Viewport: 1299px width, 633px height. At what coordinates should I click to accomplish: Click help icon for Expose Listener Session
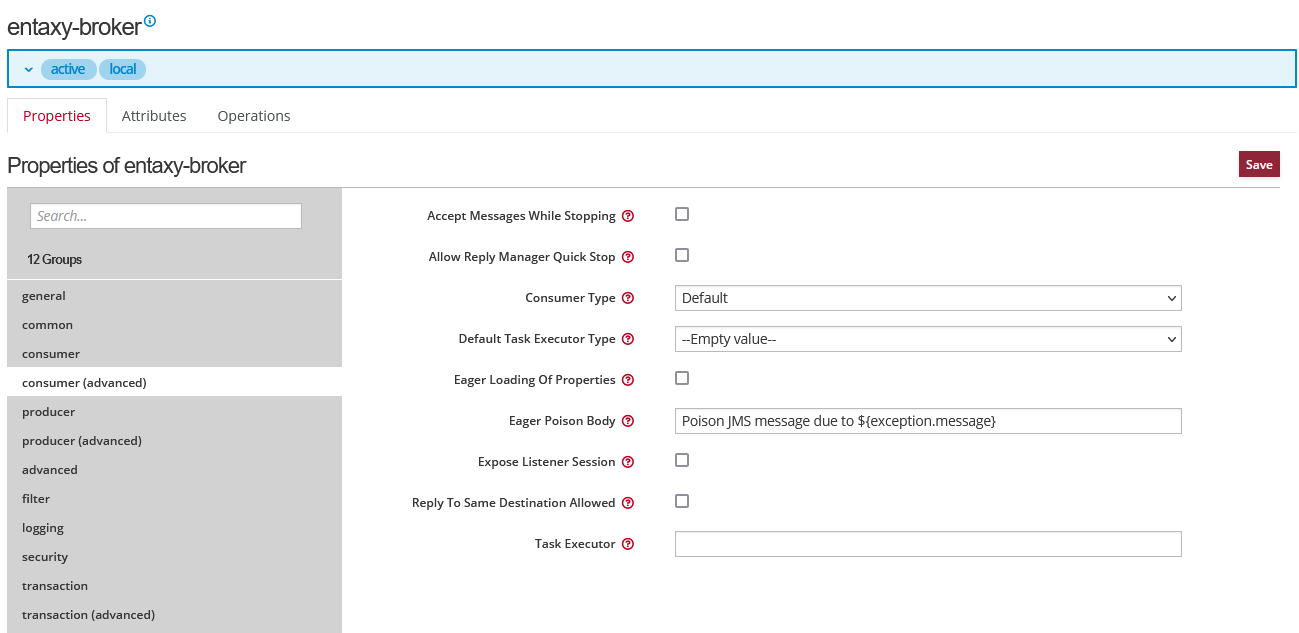628,462
